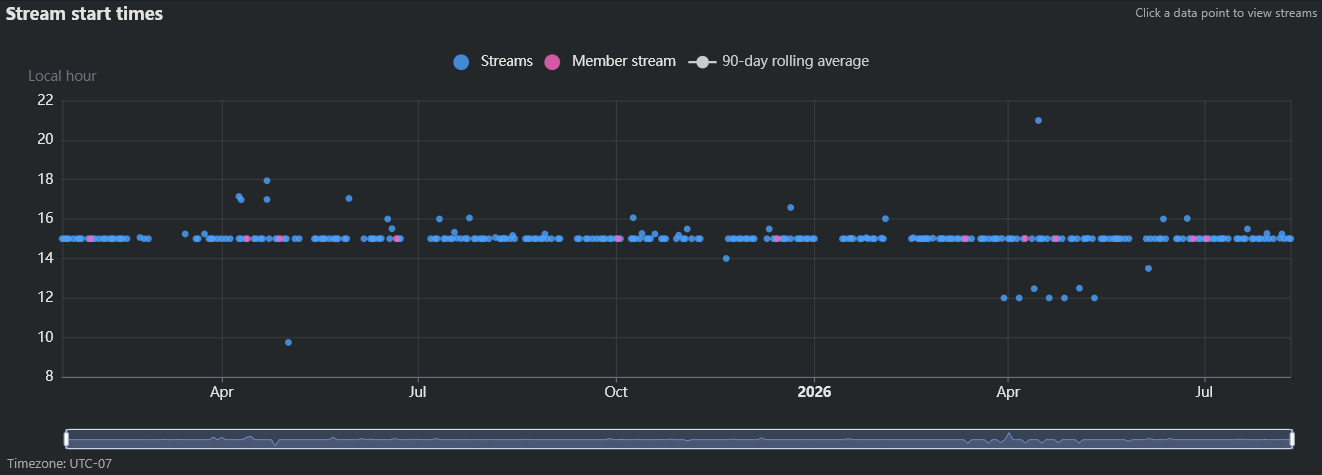Click the 'Click a data point to view streams' hint

point(1226,14)
